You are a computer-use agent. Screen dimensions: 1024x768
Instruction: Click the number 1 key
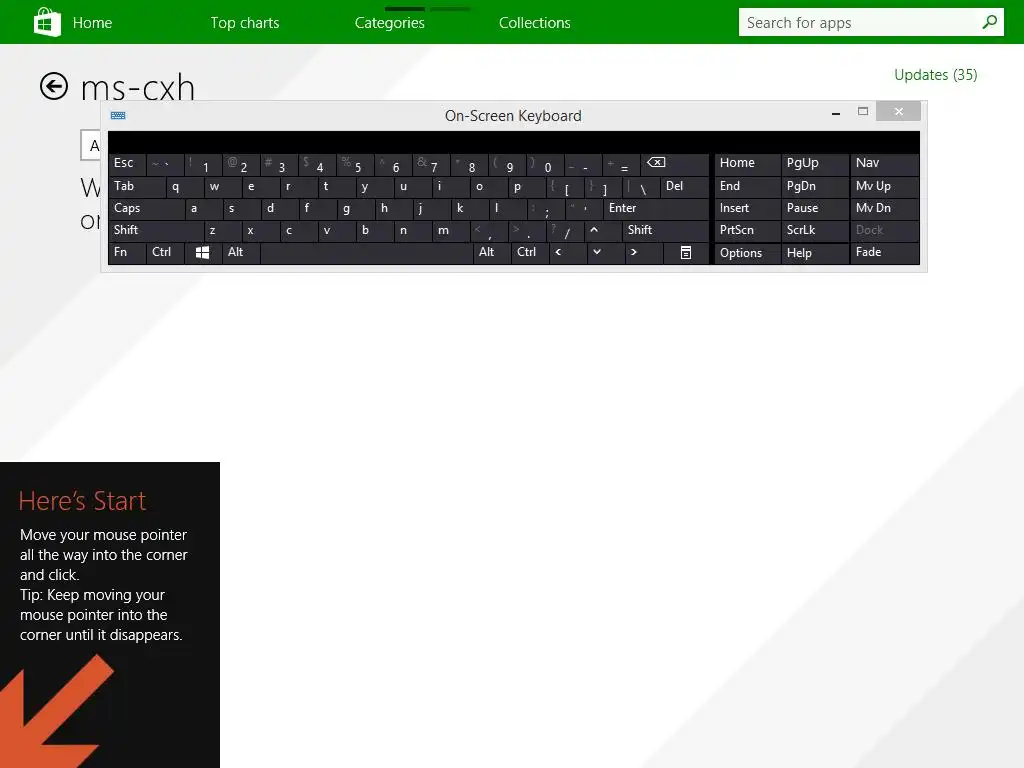click(203, 164)
